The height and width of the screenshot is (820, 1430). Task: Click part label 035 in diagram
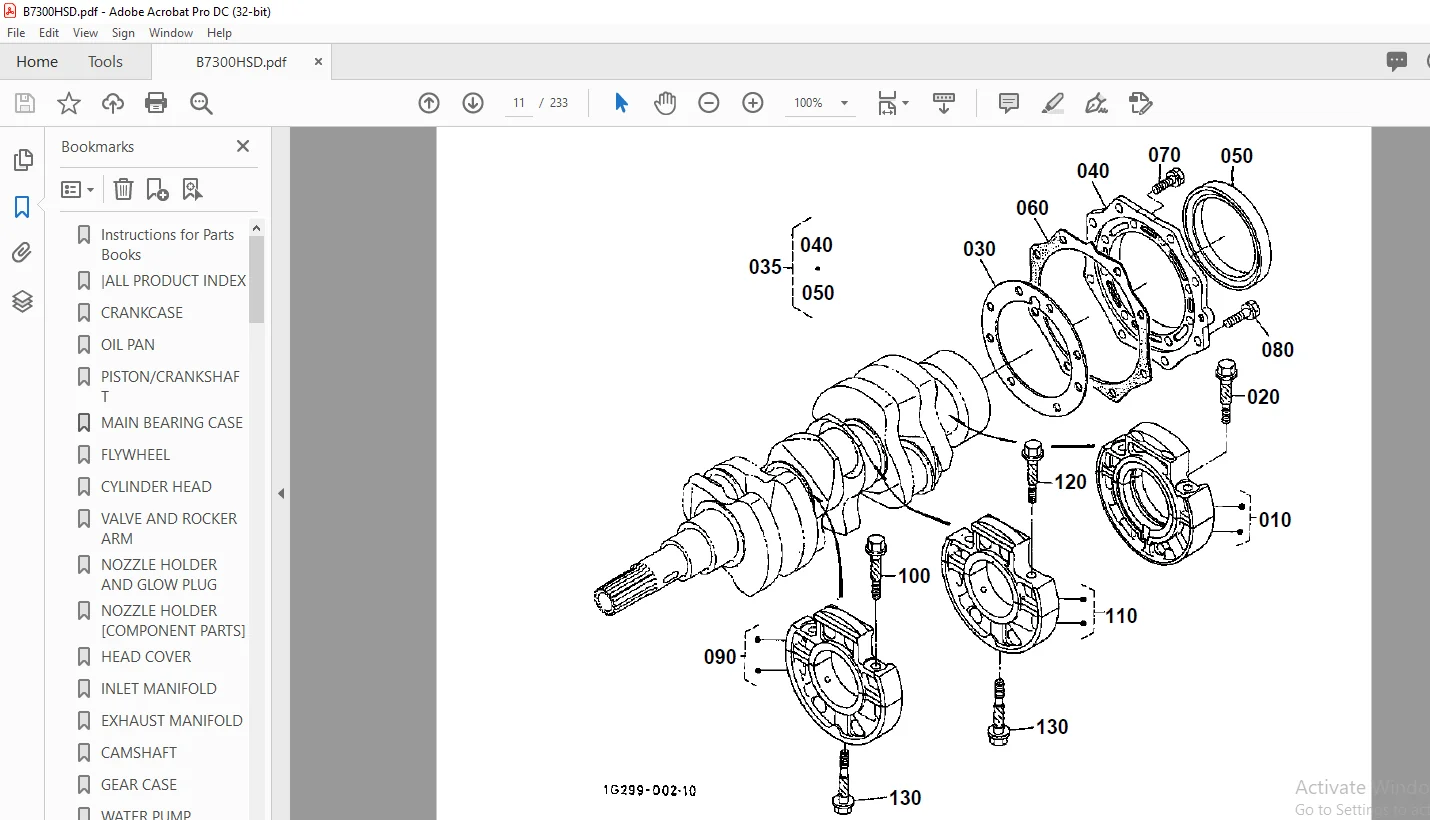tap(765, 267)
